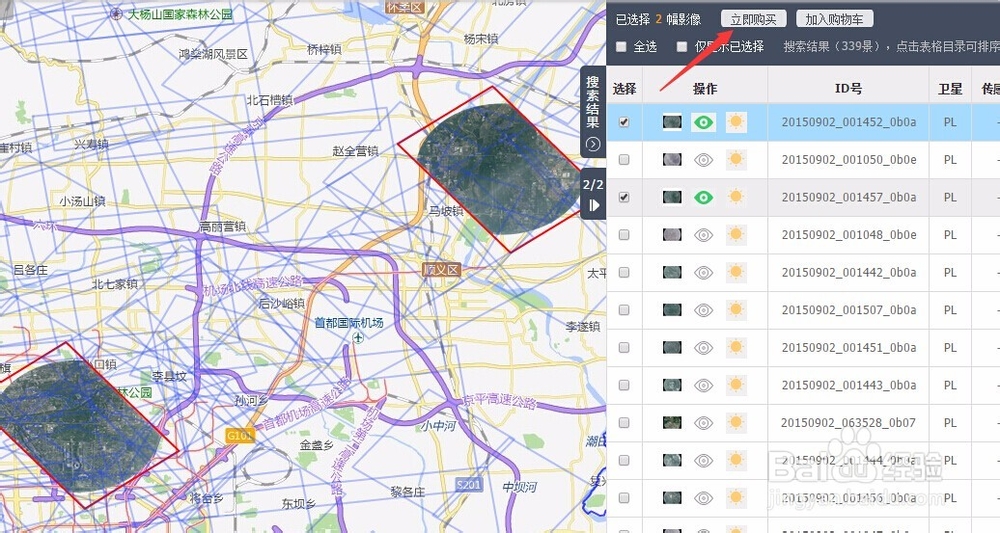The image size is (1000, 533).
Task: Open thumbnail of 20150902_001451_0b0a
Action: point(672,347)
